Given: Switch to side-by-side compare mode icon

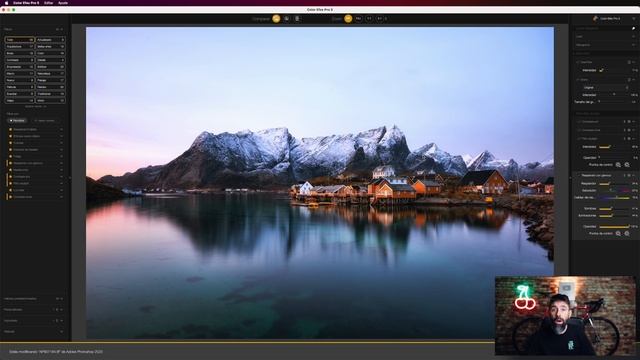Looking at the screenshot, I should [x=297, y=19].
